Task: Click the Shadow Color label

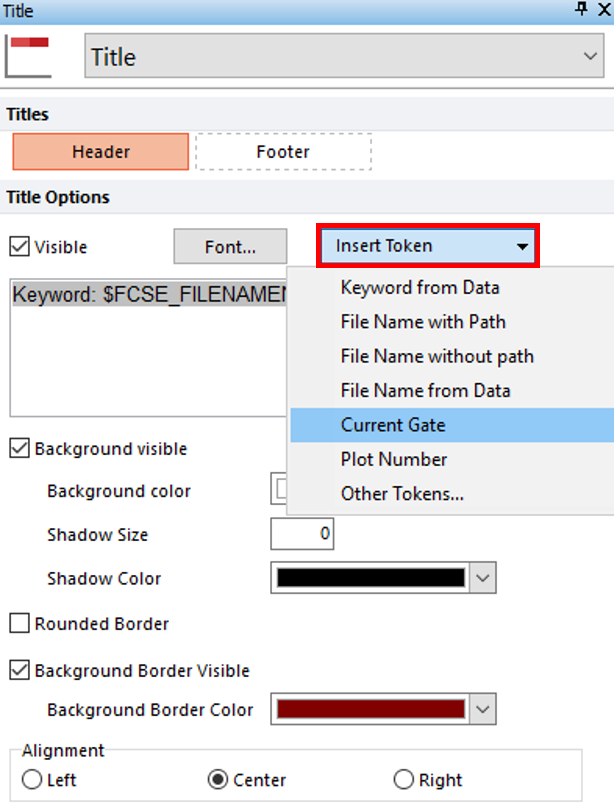Action: pyautogui.click(x=104, y=579)
